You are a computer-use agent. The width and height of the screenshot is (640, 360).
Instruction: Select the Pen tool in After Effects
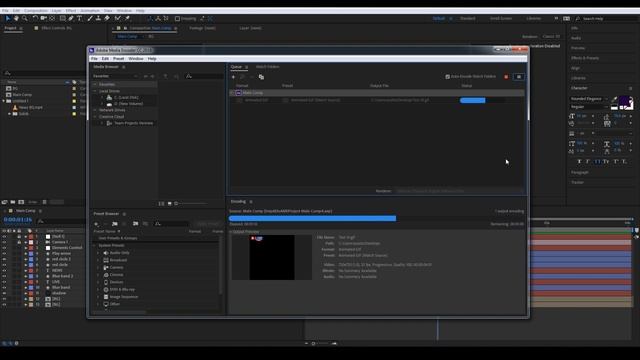click(x=71, y=18)
